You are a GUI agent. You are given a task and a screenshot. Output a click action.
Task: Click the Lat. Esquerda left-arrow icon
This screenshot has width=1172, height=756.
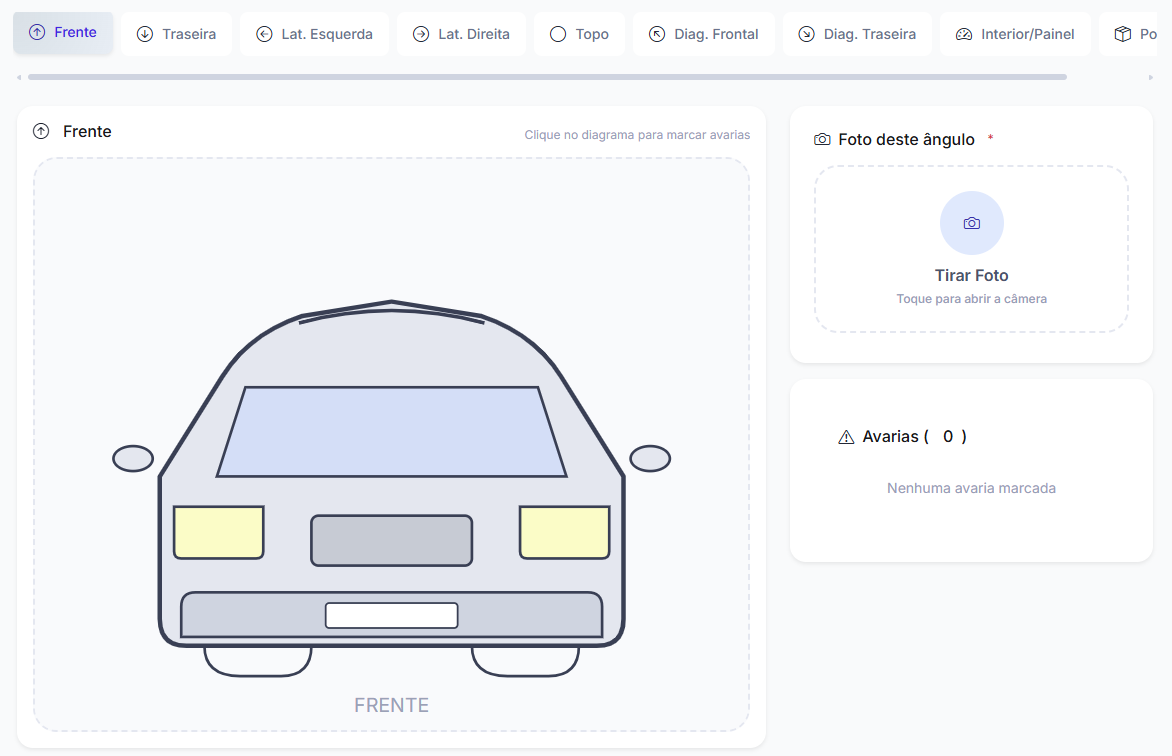[264, 34]
